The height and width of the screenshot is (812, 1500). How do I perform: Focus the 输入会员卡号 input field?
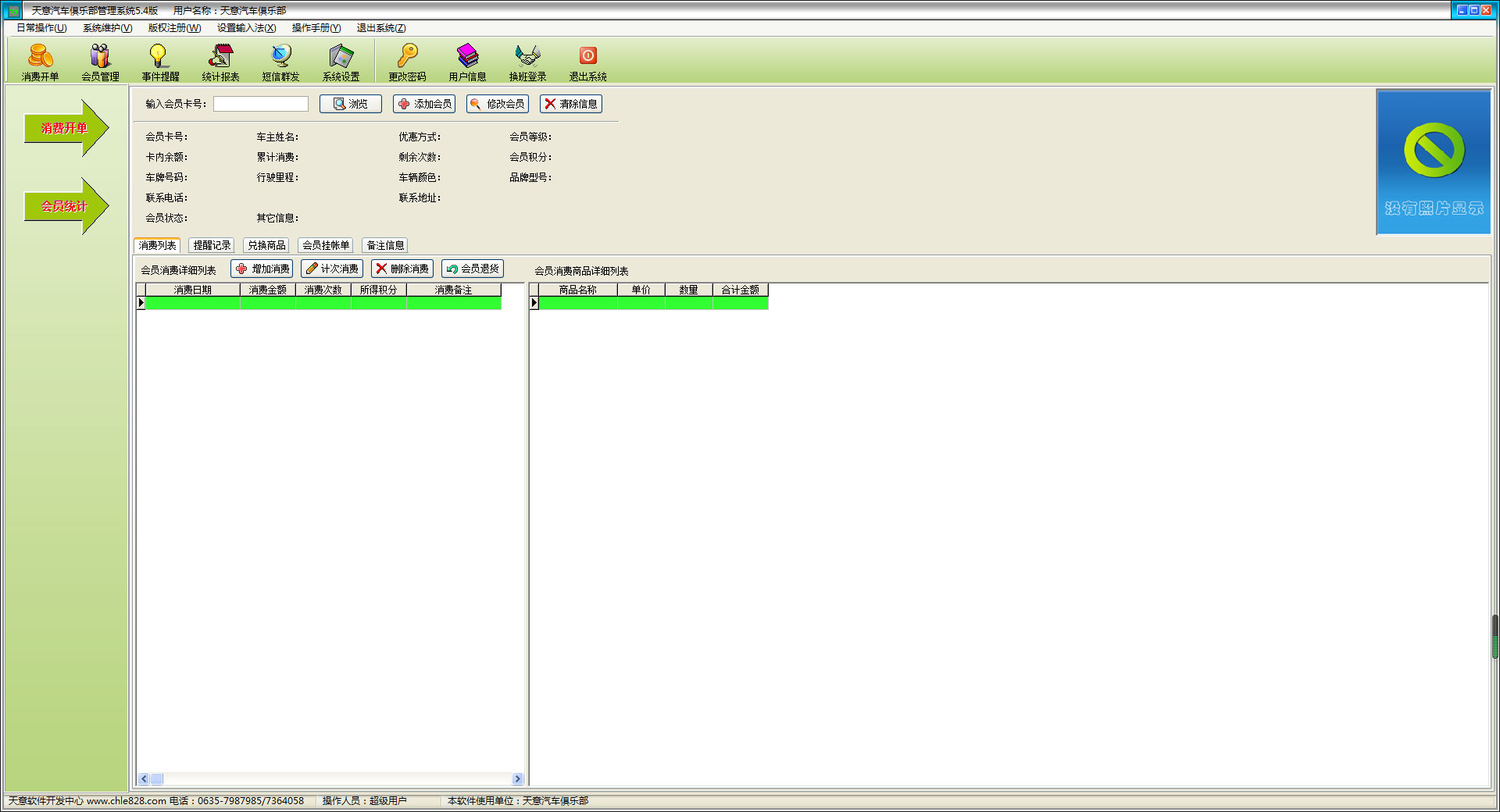click(261, 104)
